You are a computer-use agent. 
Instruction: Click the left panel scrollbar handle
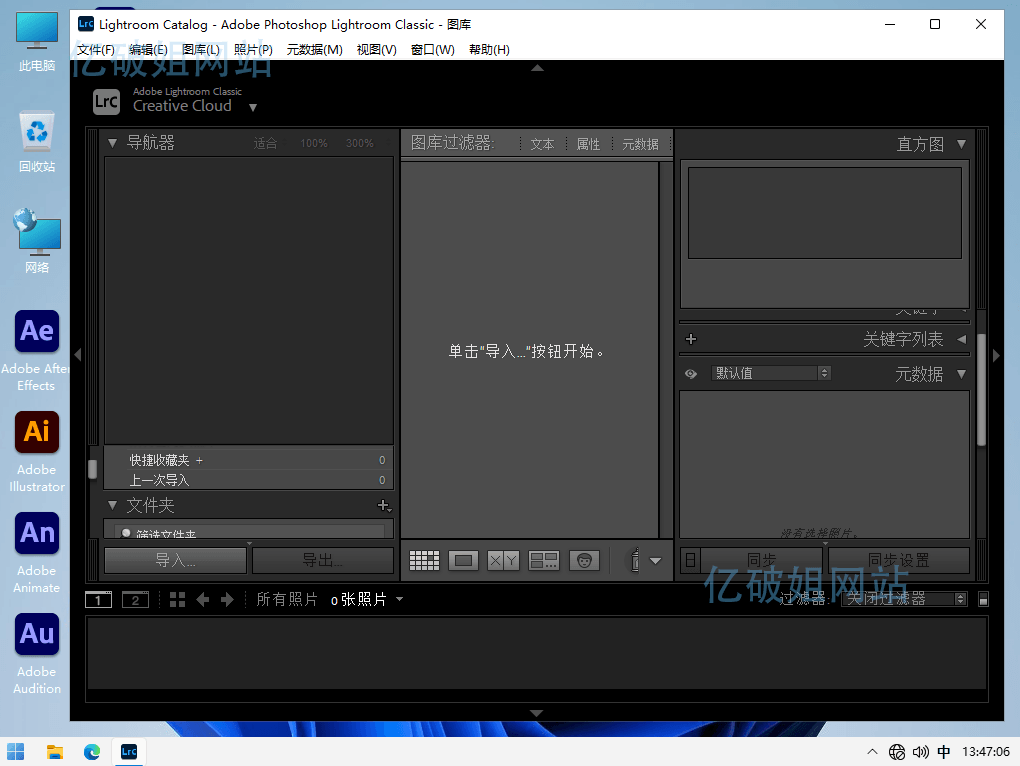click(92, 469)
